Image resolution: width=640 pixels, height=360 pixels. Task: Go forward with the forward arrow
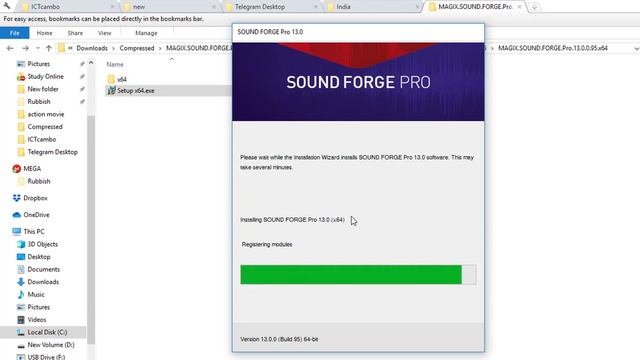point(25,48)
